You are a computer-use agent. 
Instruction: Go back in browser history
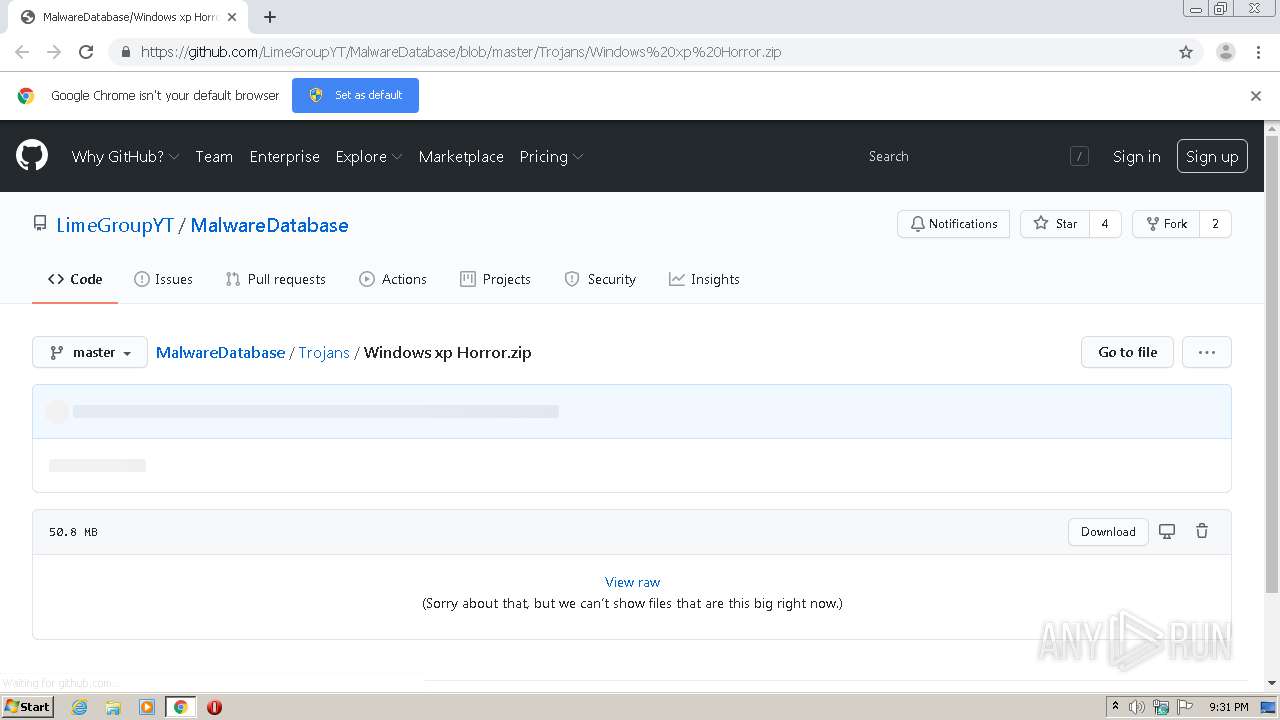22,52
